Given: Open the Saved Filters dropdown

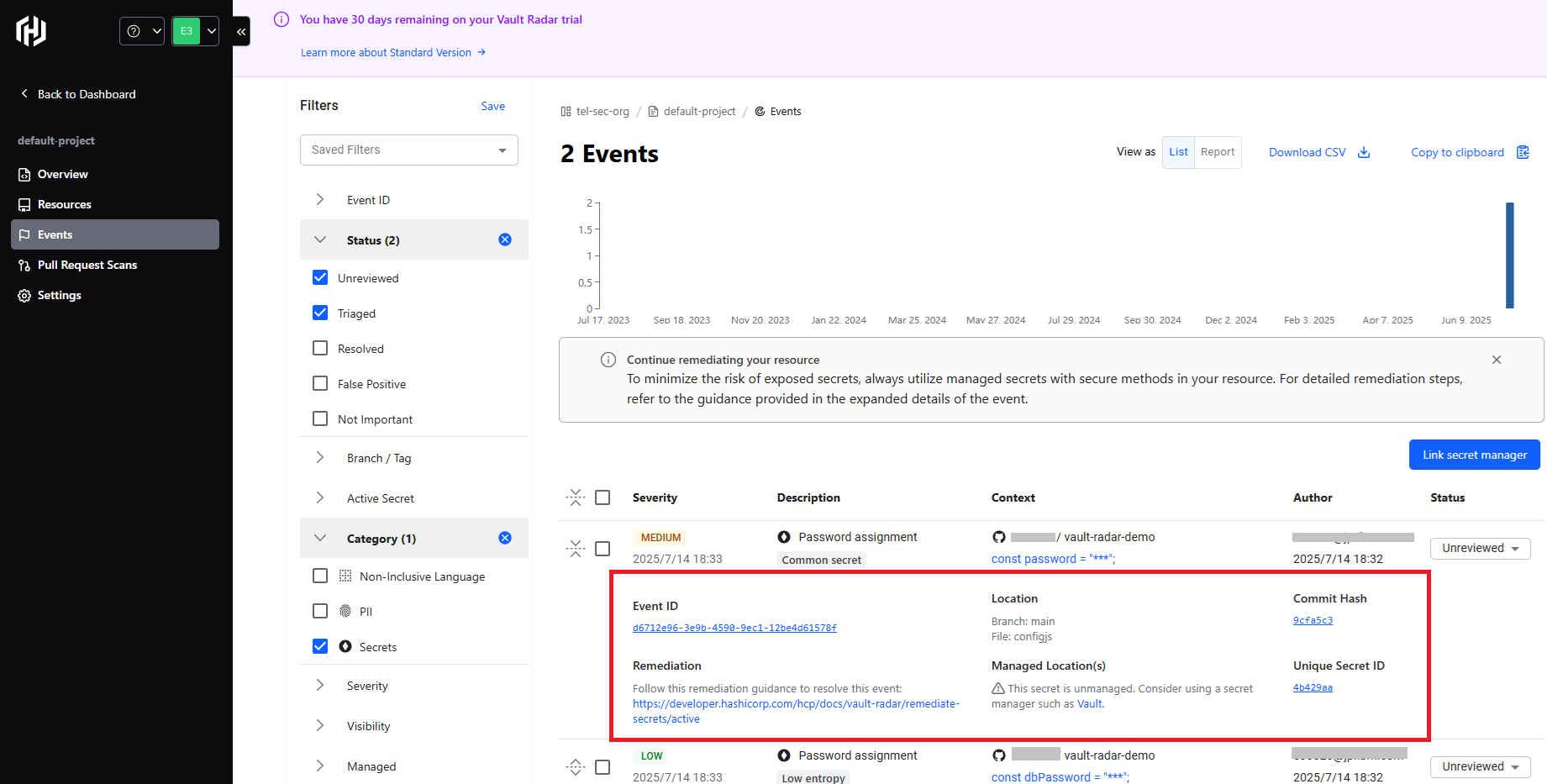Looking at the screenshot, I should coord(409,150).
